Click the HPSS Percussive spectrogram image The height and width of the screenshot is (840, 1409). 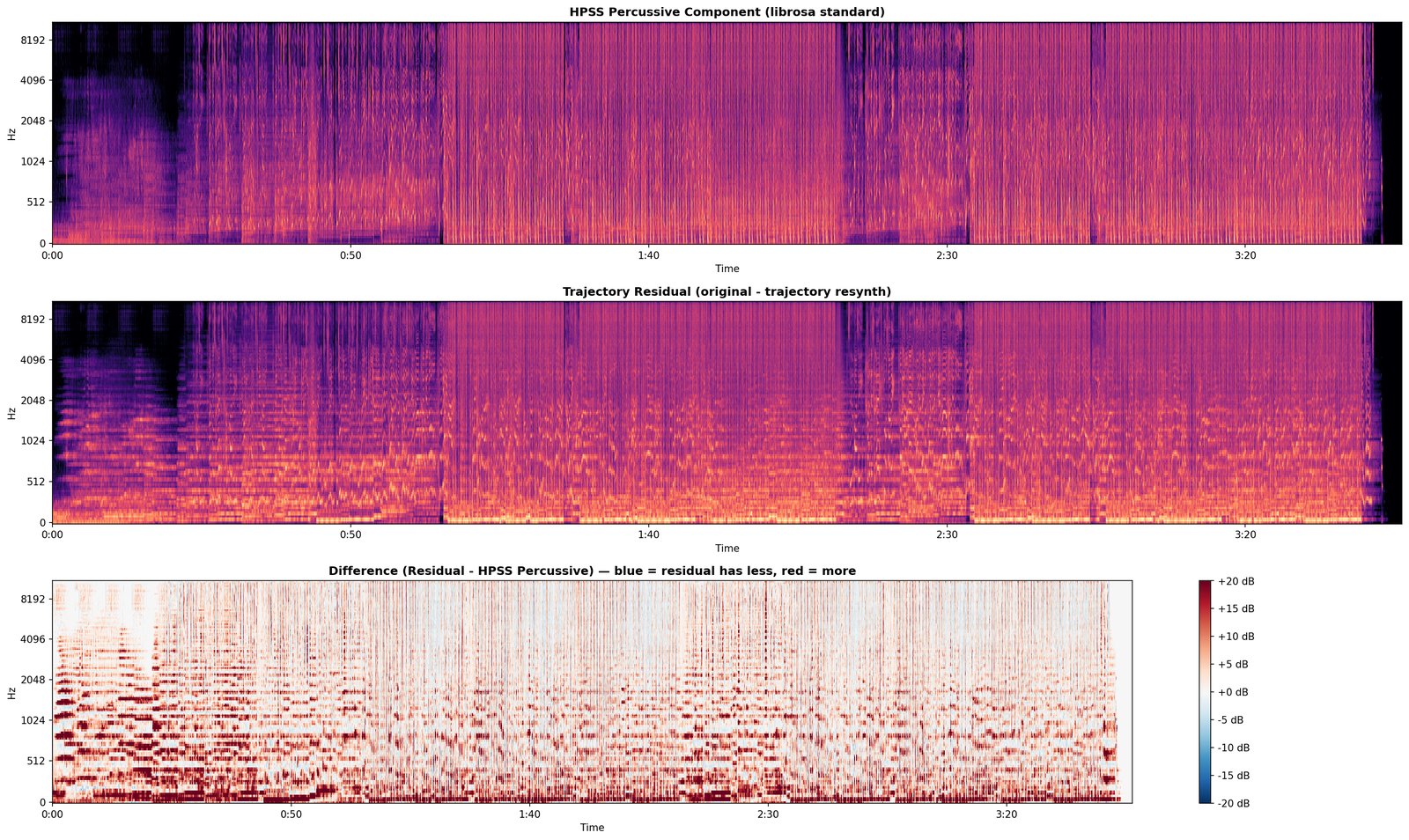(727, 133)
